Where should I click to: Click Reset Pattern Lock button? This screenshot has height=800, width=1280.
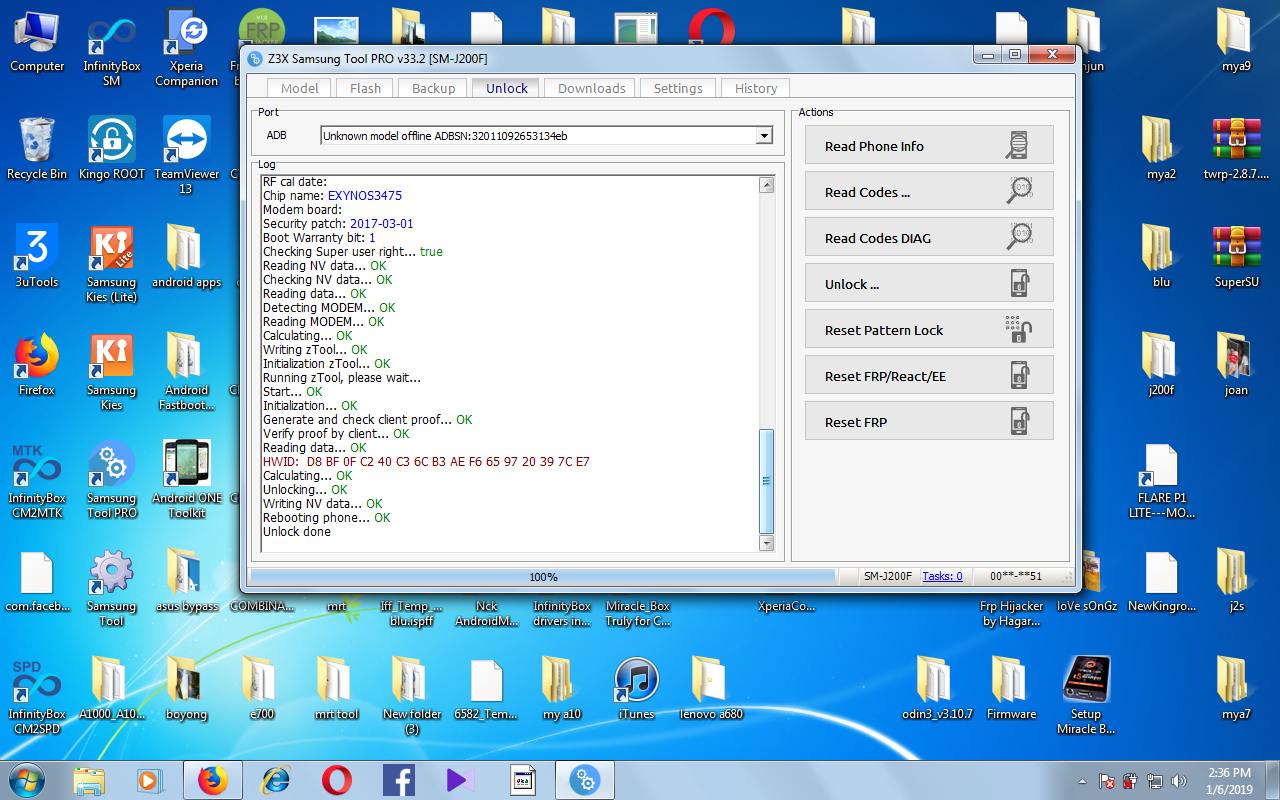929,329
